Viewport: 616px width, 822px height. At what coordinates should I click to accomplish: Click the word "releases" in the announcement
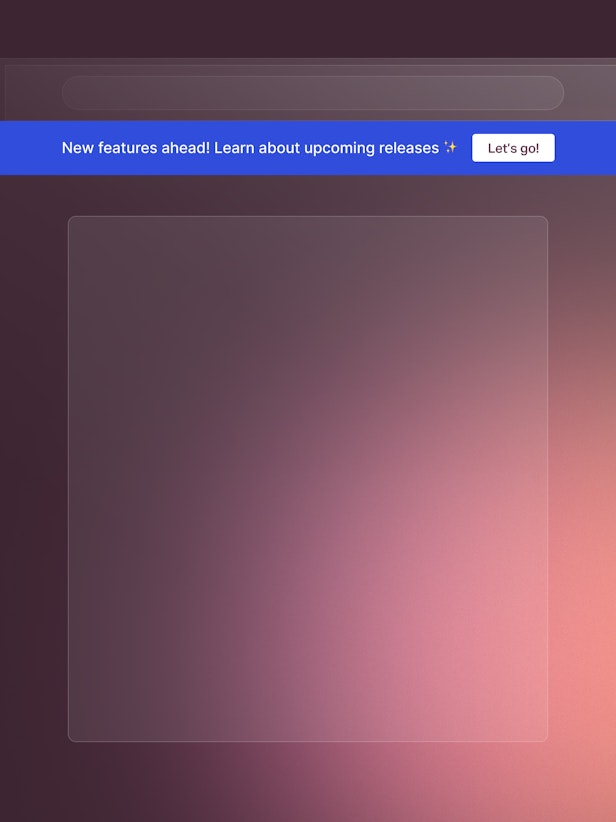[408, 148]
